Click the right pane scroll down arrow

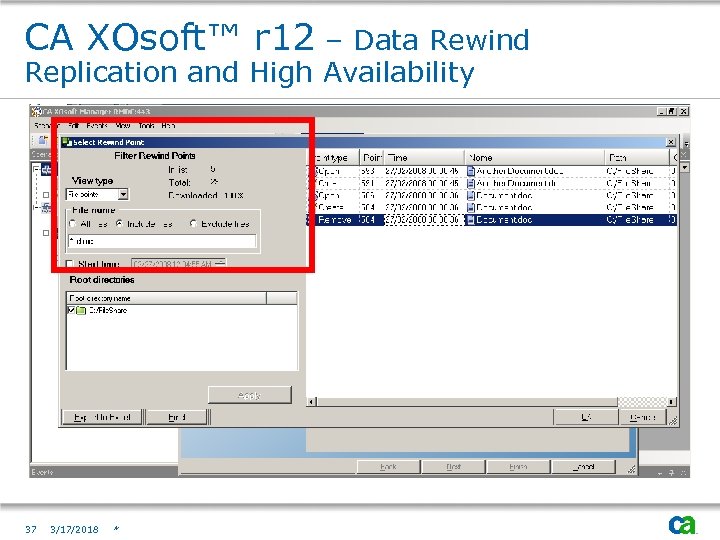click(x=685, y=168)
